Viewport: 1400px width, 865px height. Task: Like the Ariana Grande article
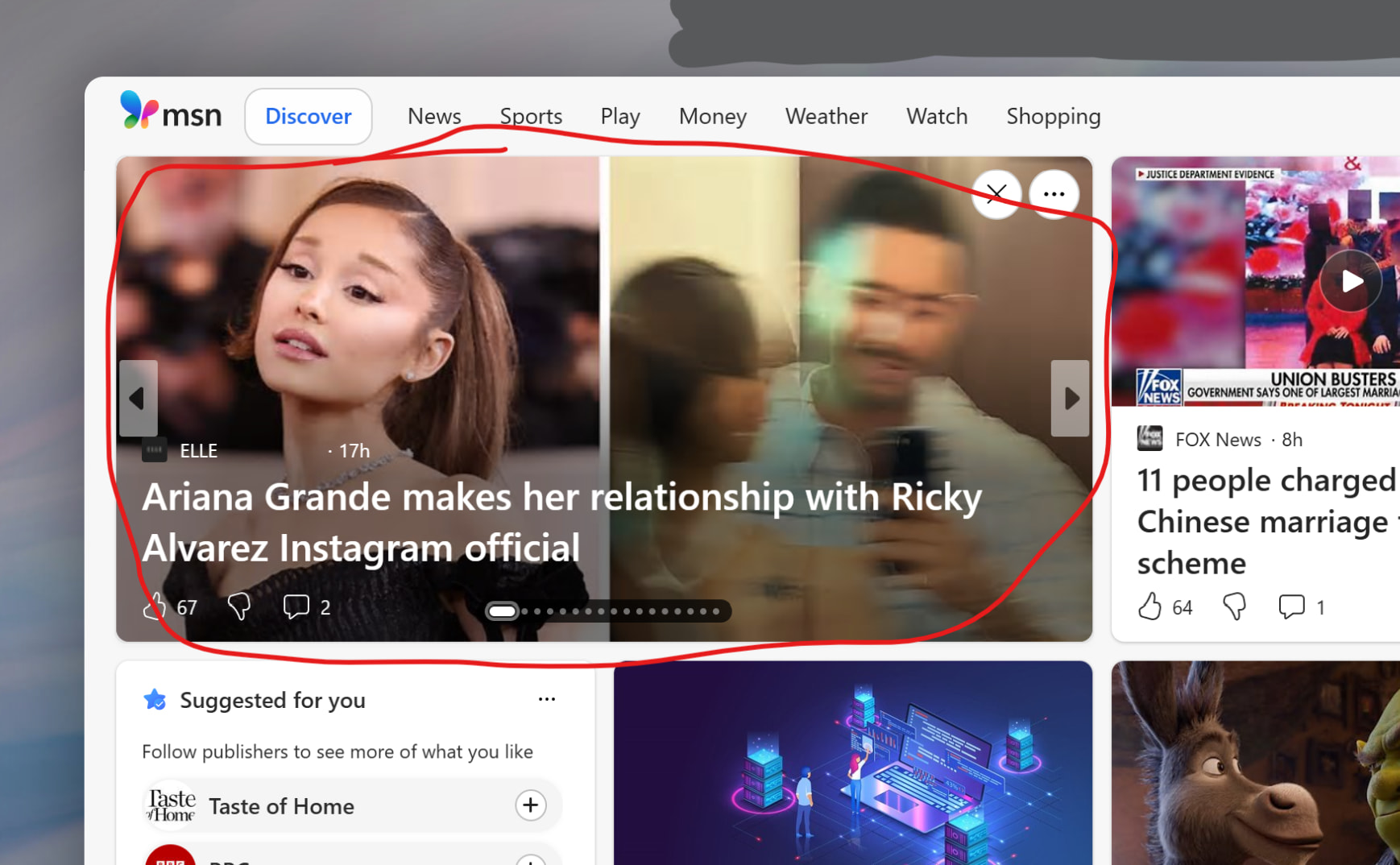click(x=155, y=606)
